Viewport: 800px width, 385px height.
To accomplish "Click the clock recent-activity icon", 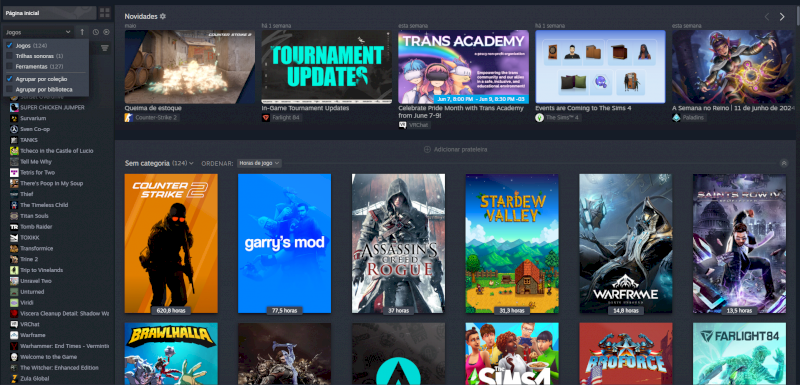I will 96,32.
